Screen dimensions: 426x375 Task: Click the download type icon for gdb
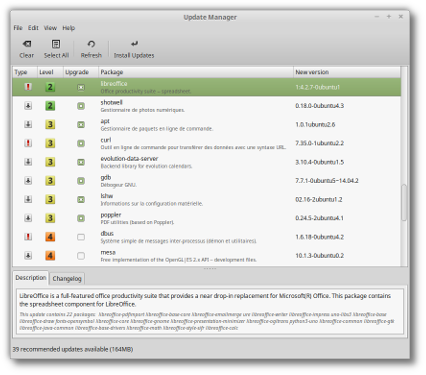click(28, 181)
